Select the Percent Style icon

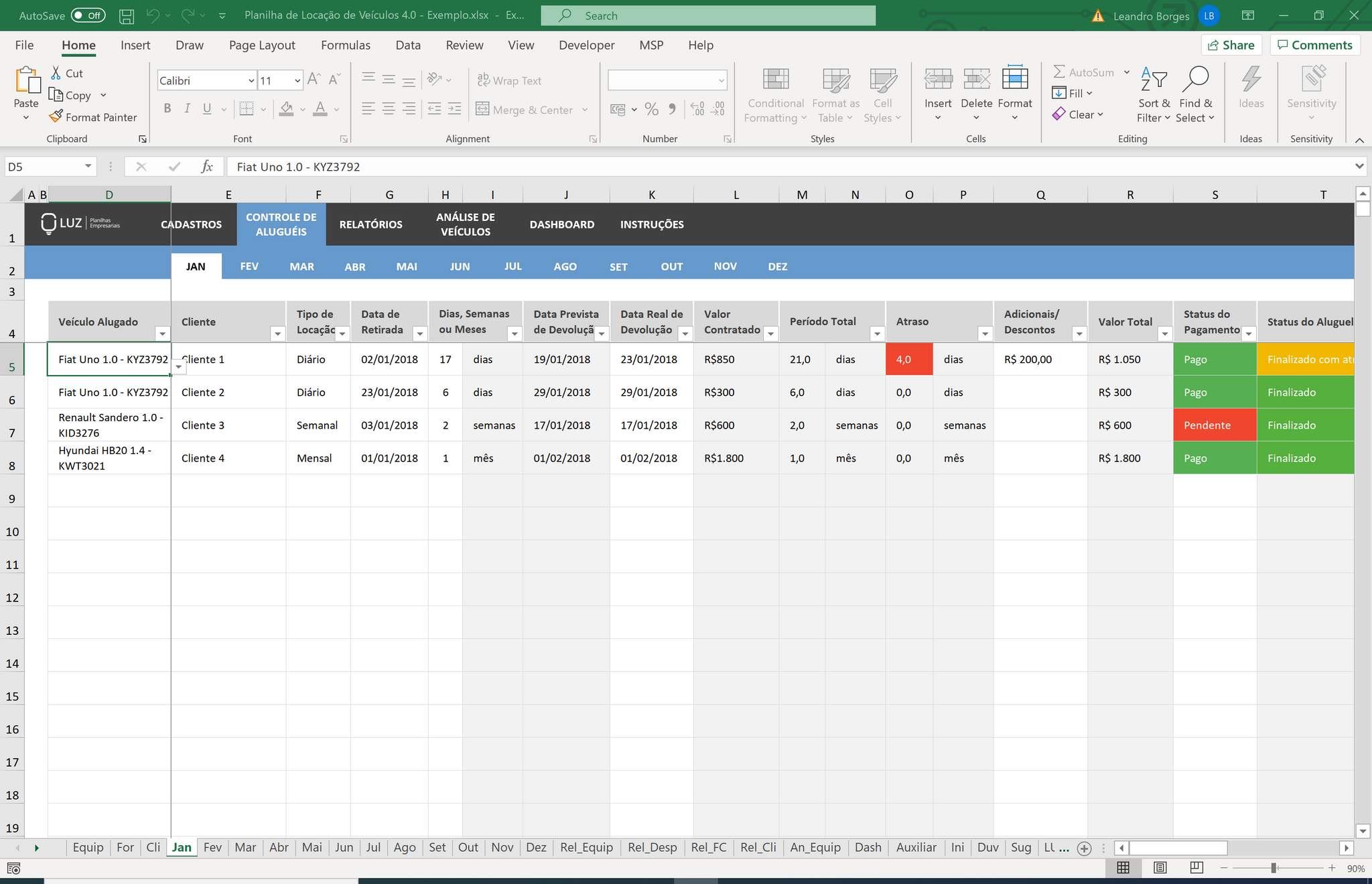point(651,109)
